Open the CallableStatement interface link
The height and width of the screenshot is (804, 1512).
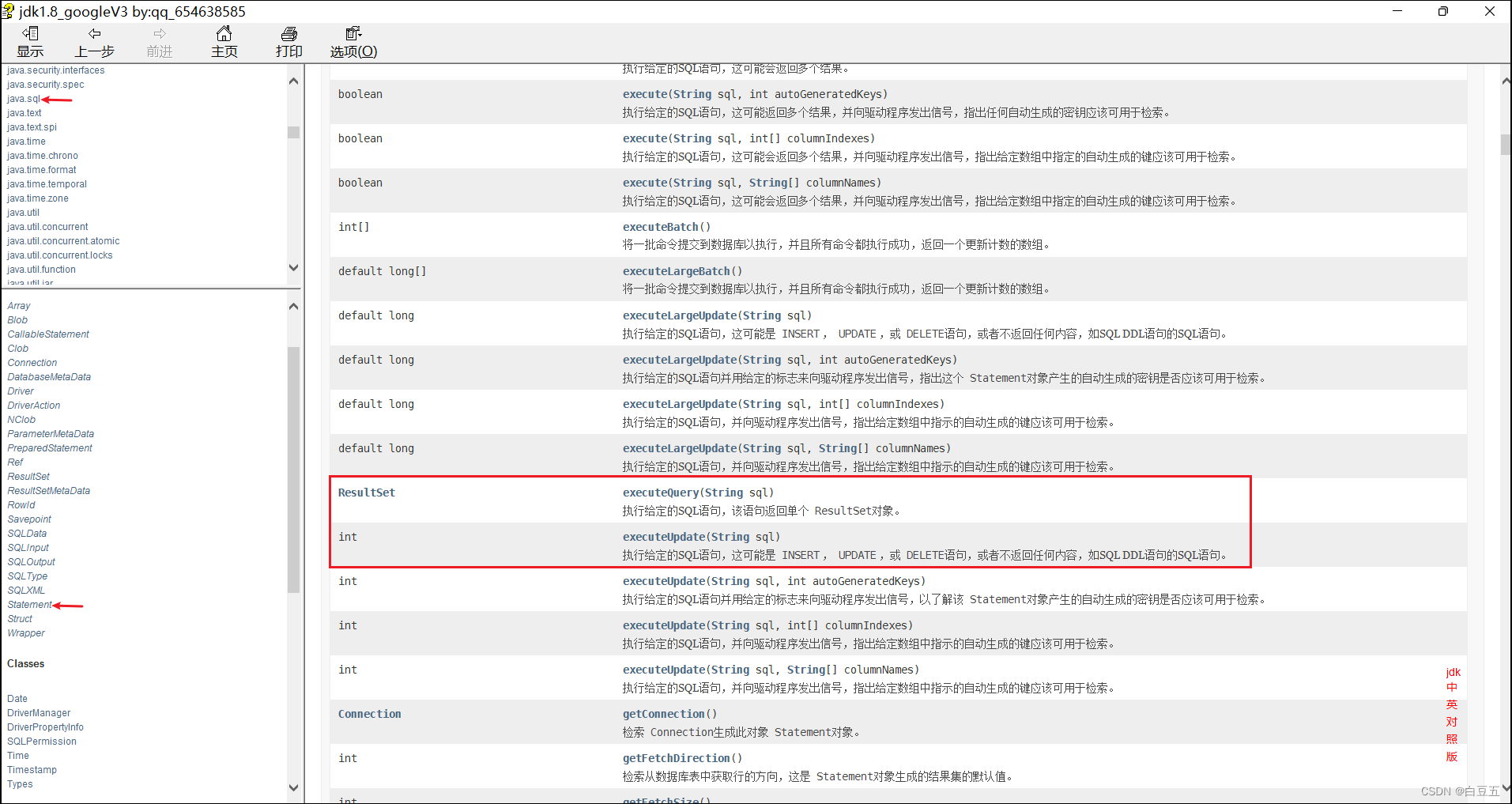pyautogui.click(x=48, y=334)
